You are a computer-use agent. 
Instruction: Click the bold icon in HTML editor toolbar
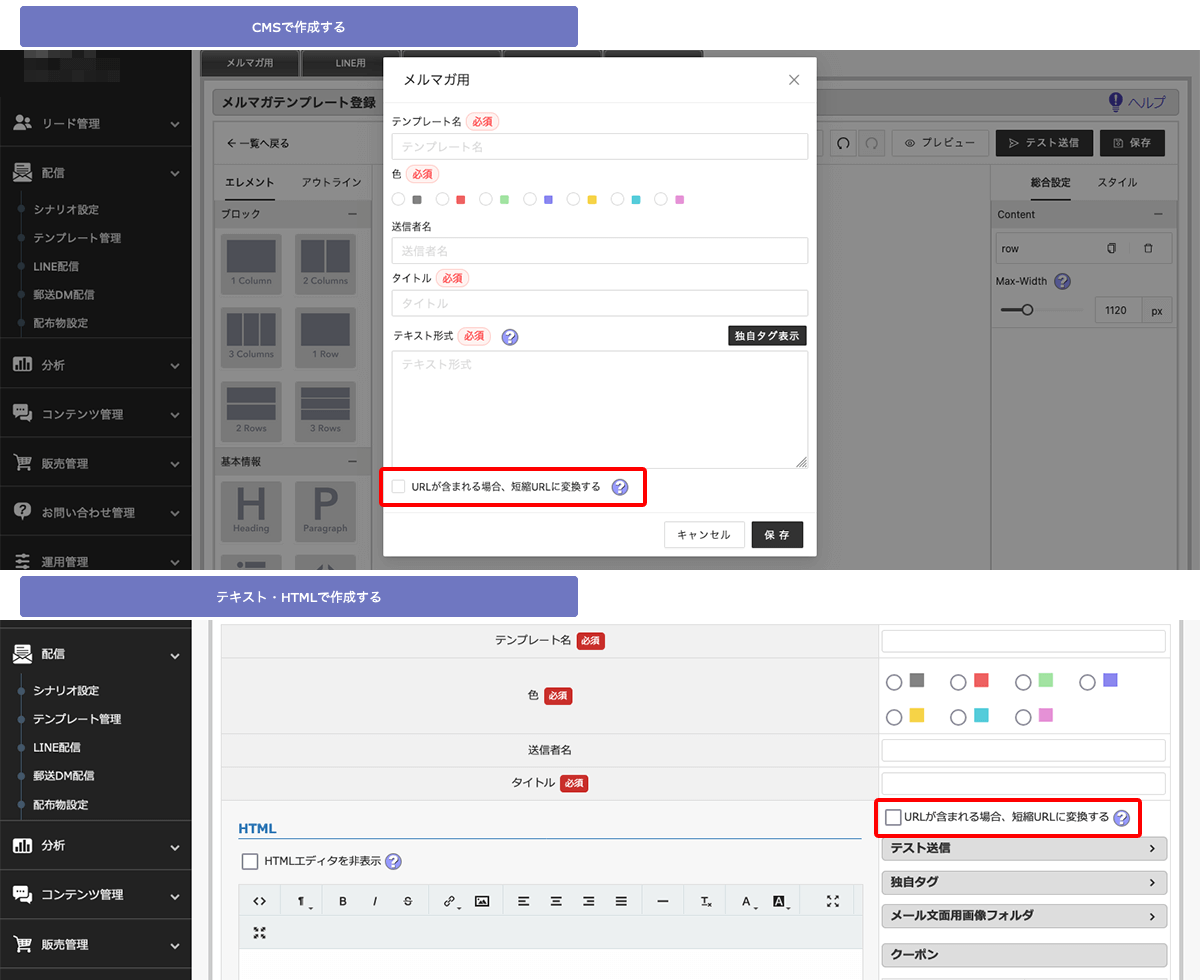(x=343, y=901)
